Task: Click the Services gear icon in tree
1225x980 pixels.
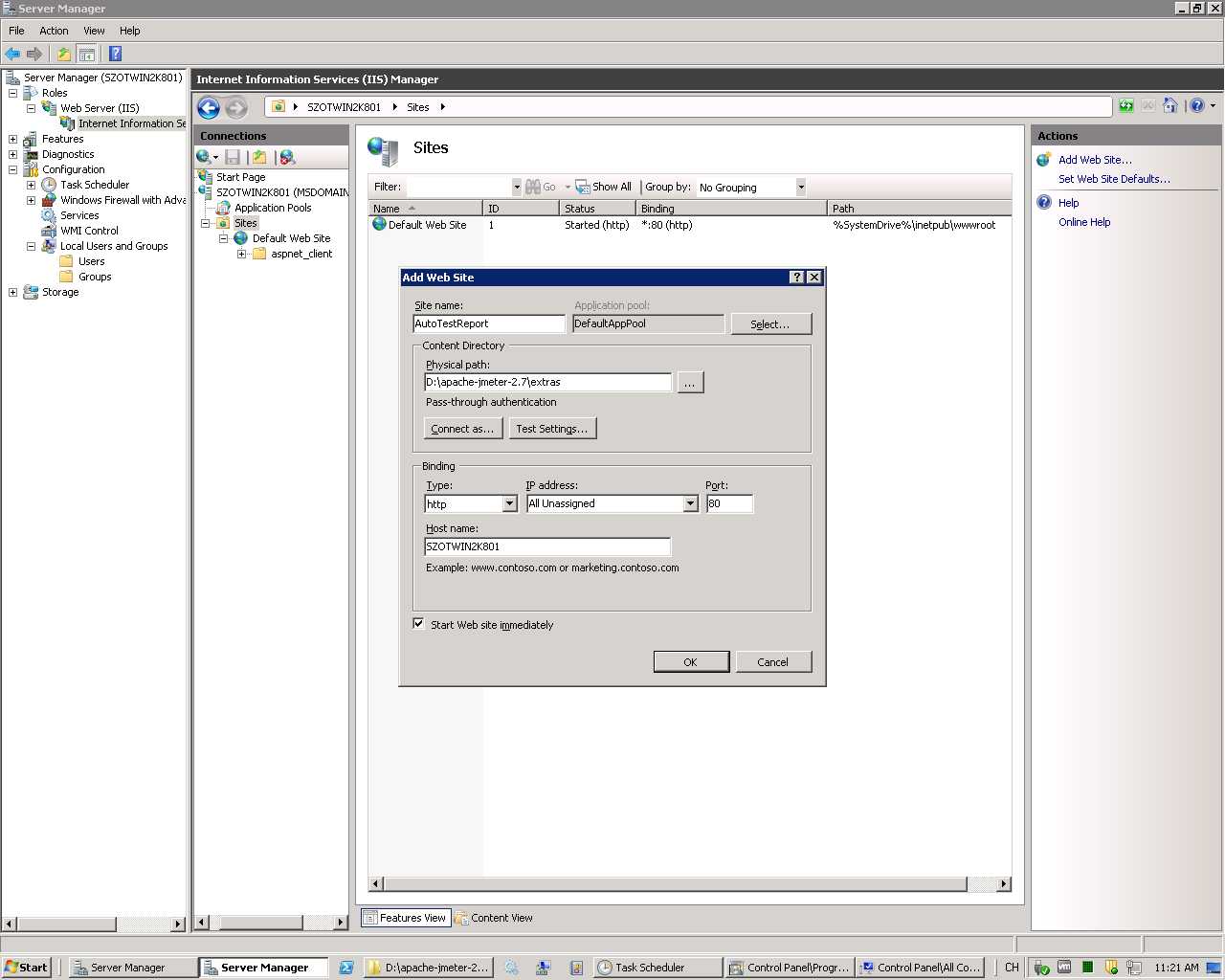Action: 49,215
